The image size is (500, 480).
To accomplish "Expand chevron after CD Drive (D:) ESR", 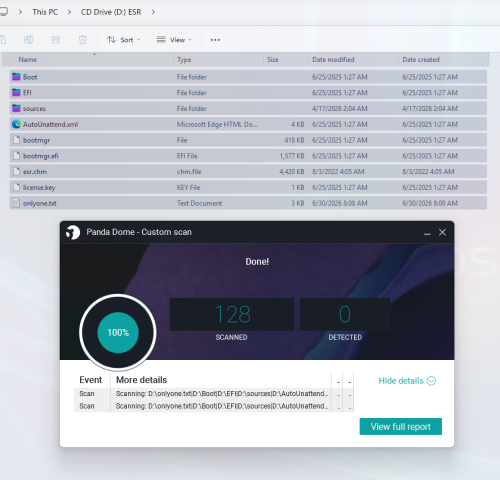I will coord(153,12).
